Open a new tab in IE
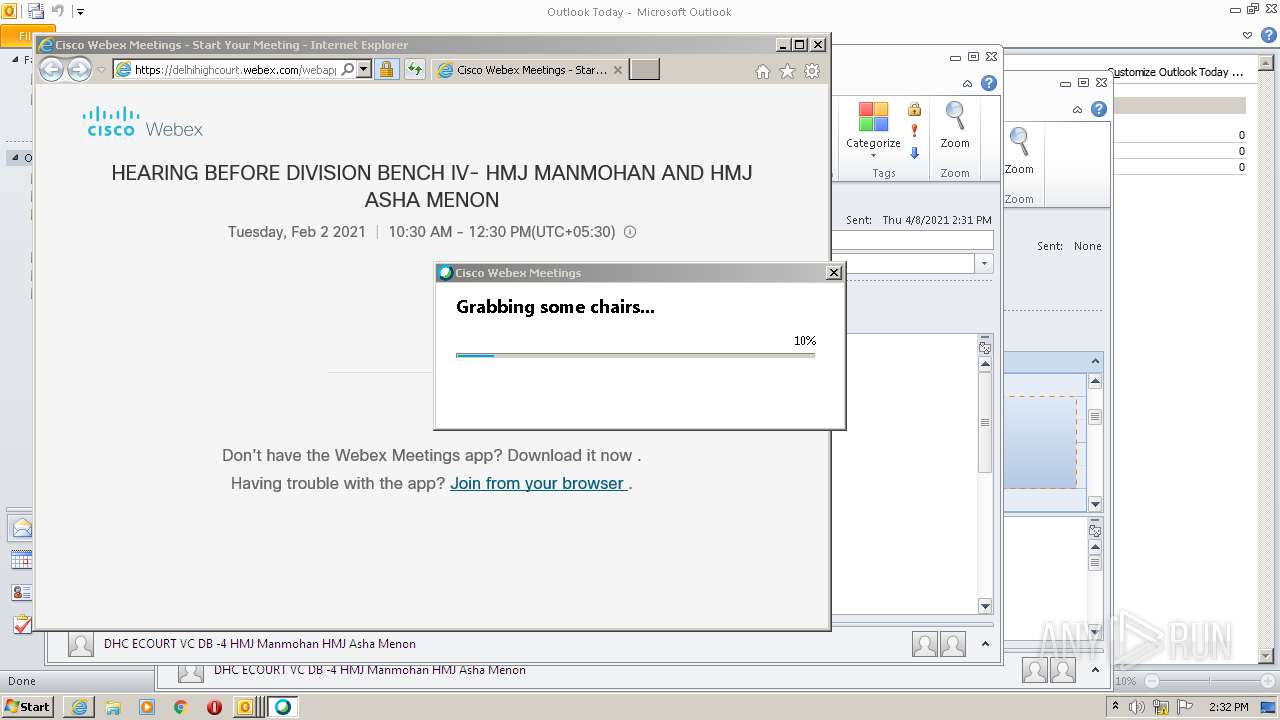 (644, 69)
